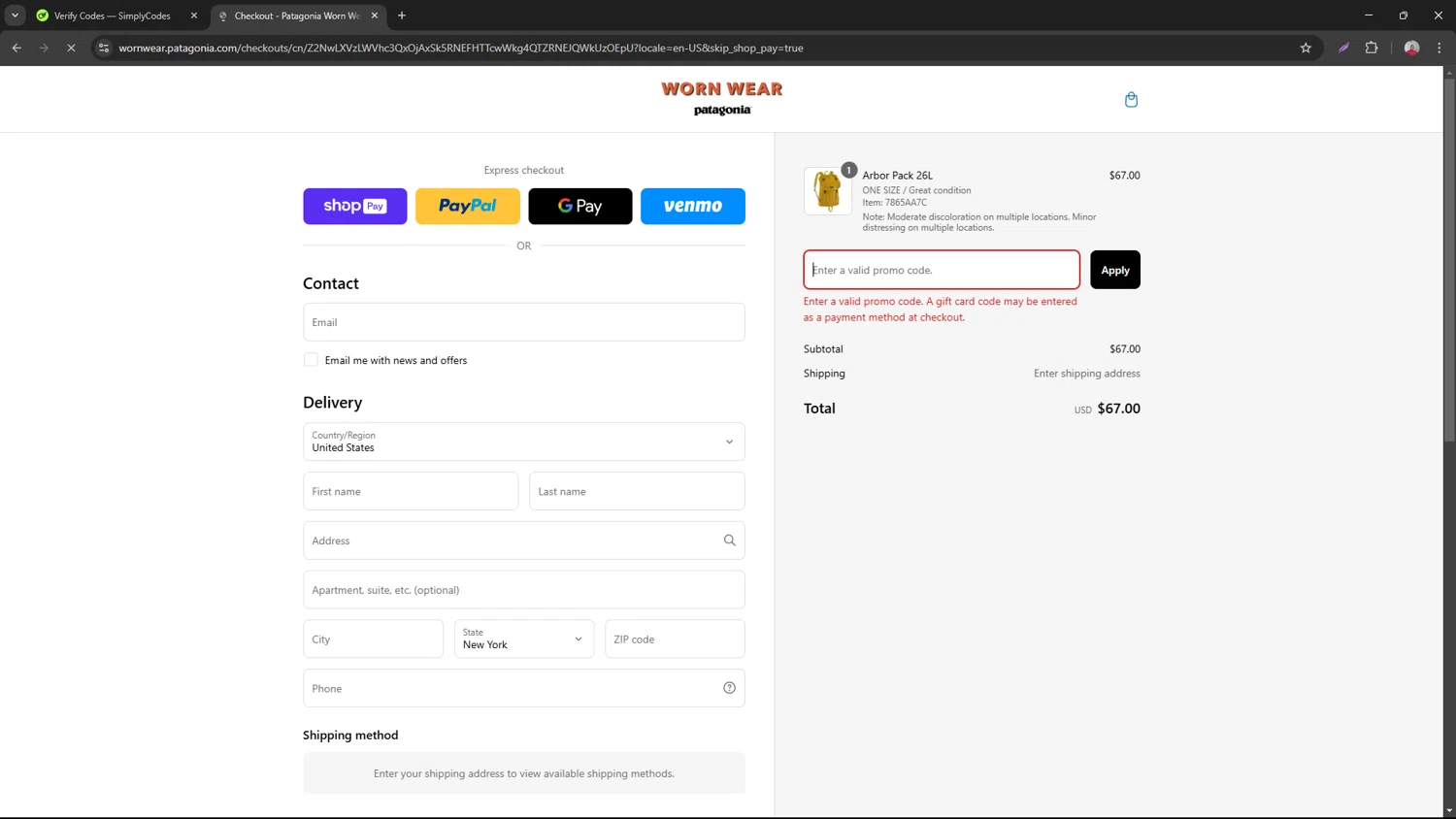Open the Country/Region dropdown

click(524, 442)
